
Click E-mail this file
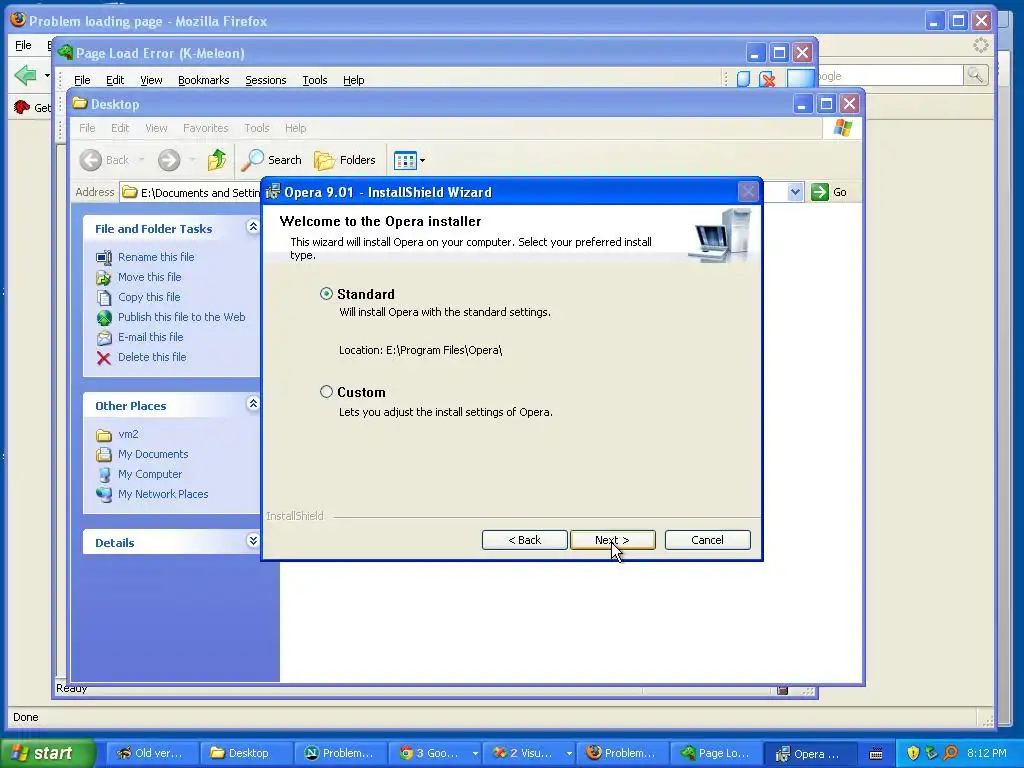coord(150,337)
